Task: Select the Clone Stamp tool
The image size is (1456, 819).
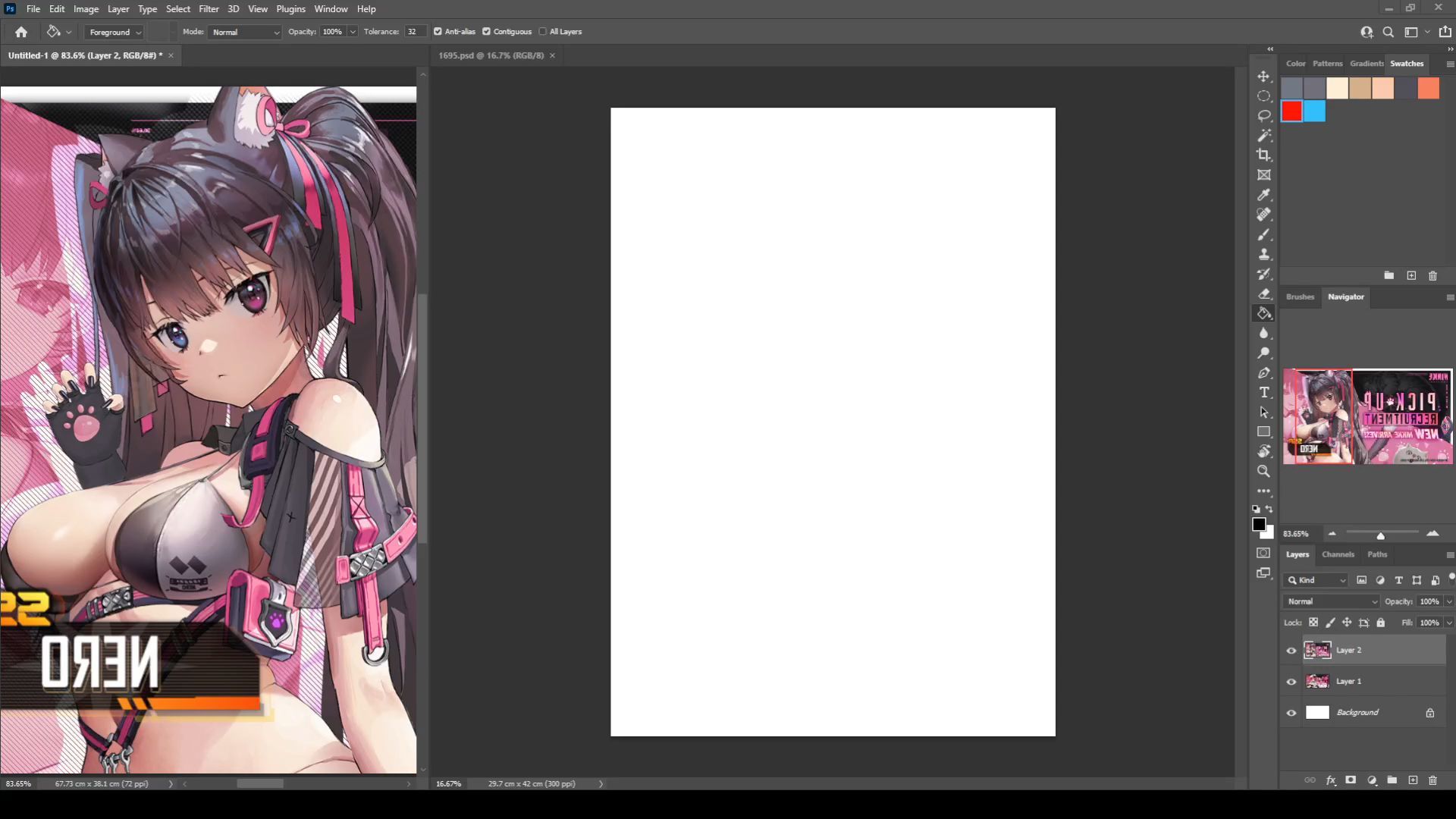Action: (1263, 254)
